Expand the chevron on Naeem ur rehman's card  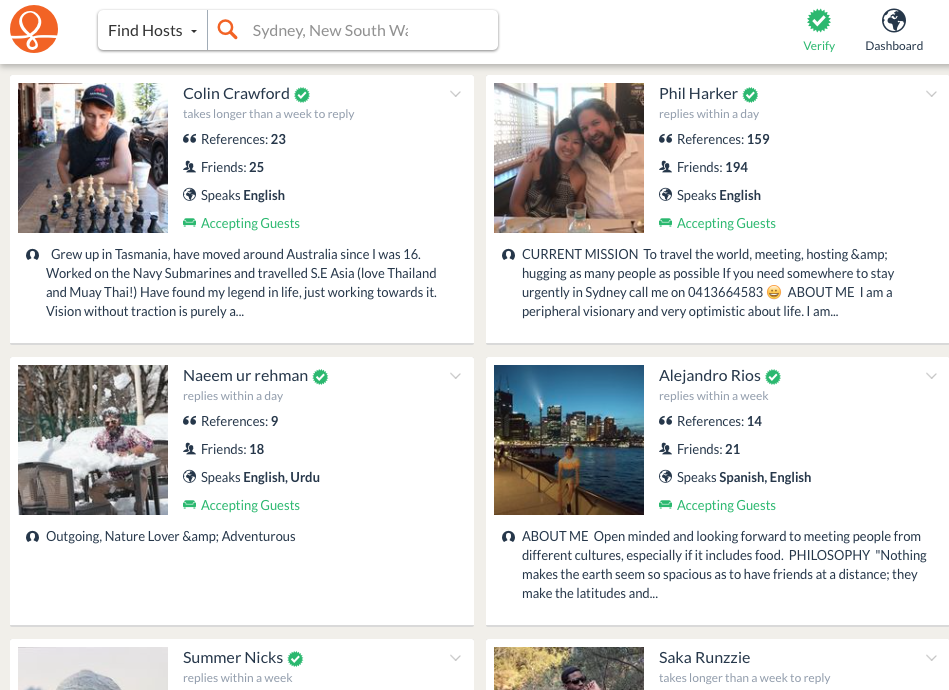pyautogui.click(x=455, y=376)
